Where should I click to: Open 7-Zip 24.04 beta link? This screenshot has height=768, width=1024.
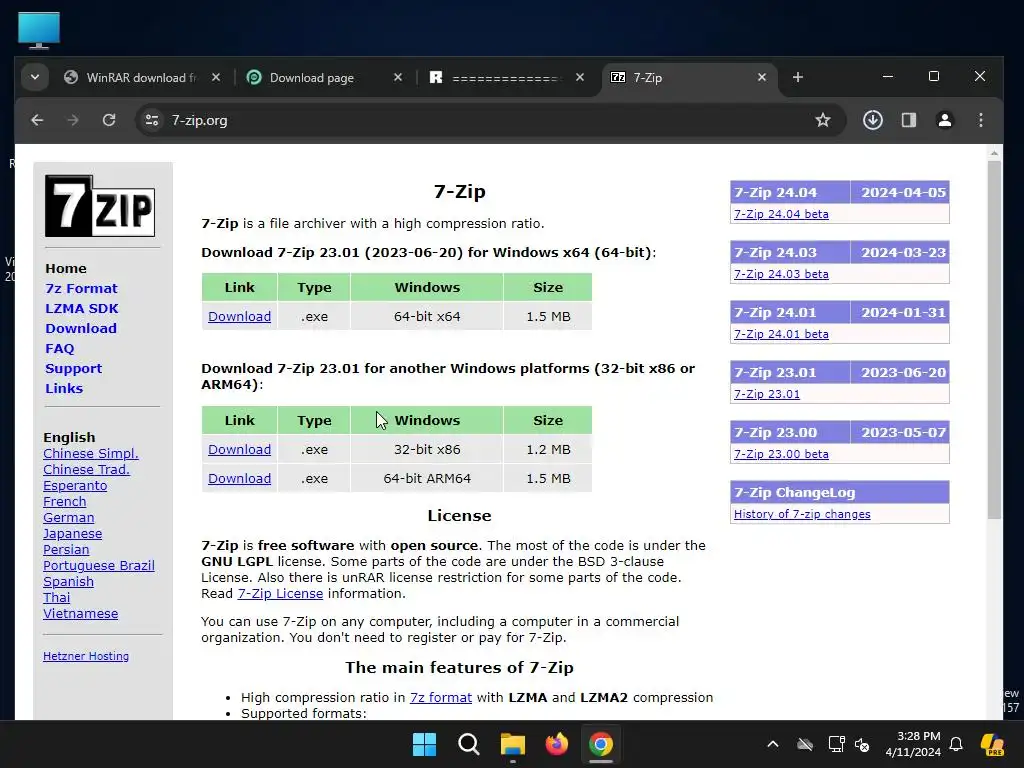click(781, 214)
